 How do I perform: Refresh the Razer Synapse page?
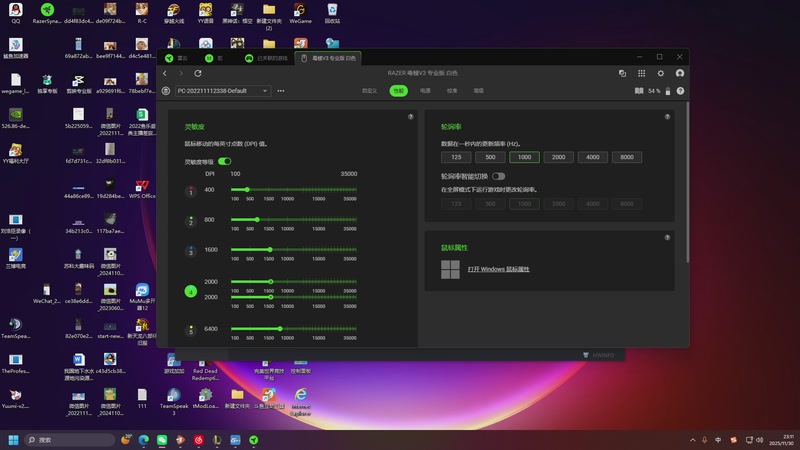[198, 73]
